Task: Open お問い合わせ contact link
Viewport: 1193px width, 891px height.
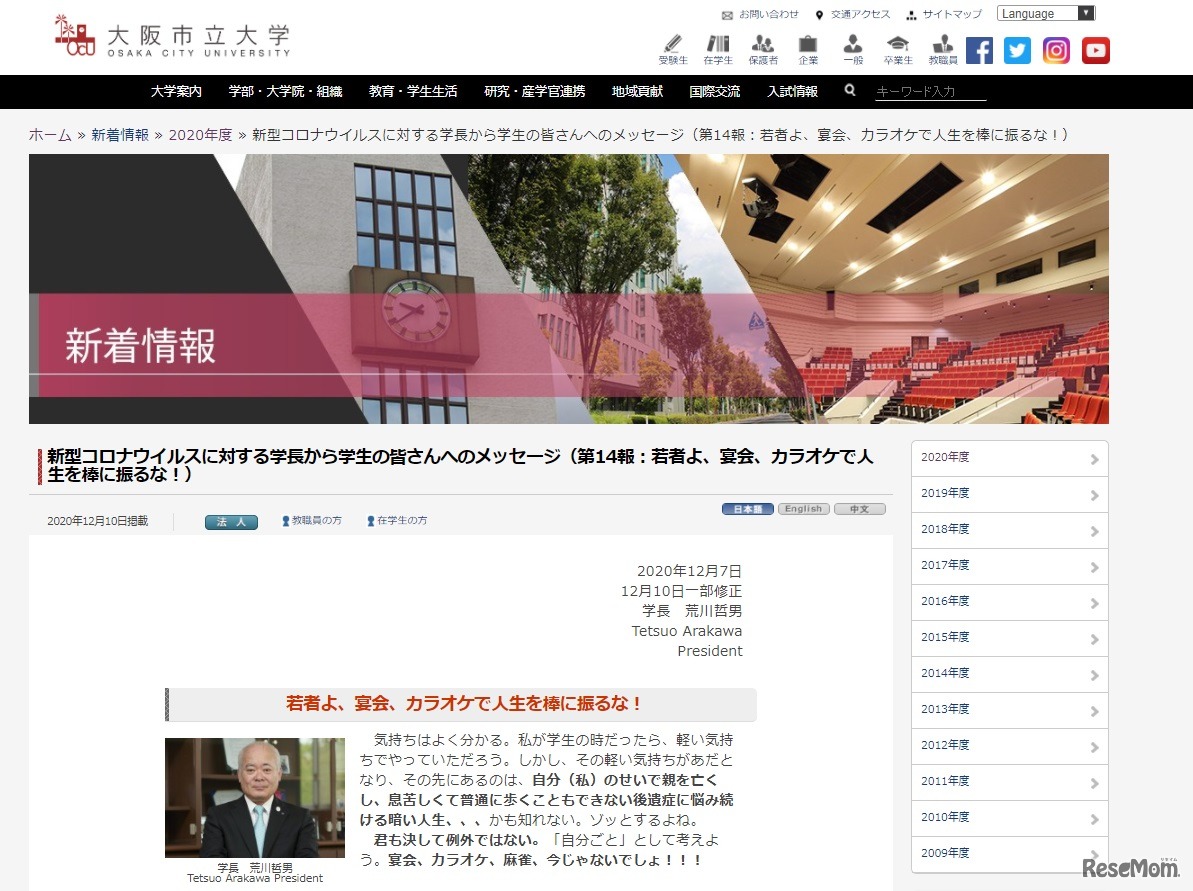Action: pyautogui.click(x=760, y=14)
